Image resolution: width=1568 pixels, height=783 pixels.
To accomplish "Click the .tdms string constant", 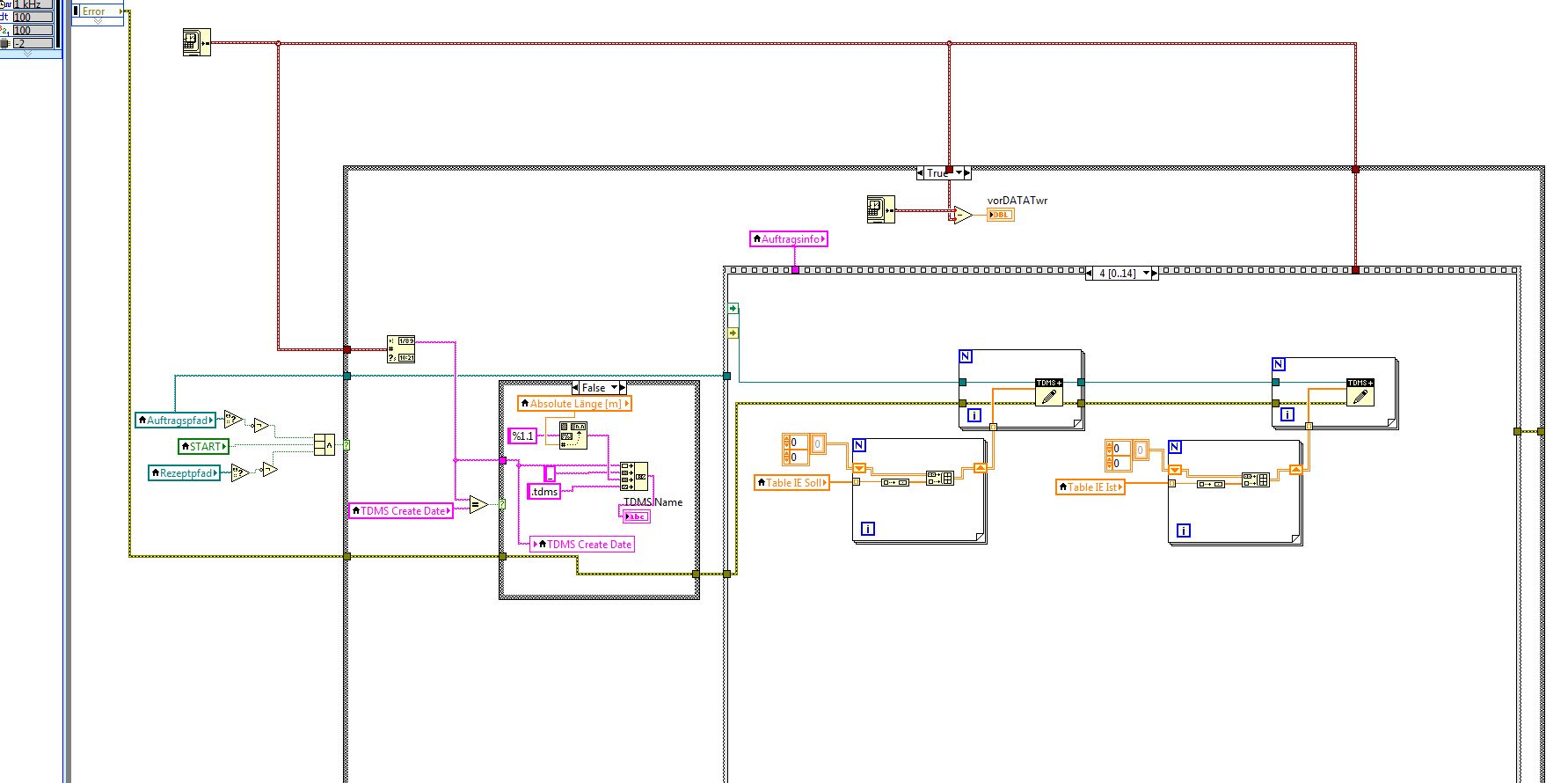I will pos(544,492).
